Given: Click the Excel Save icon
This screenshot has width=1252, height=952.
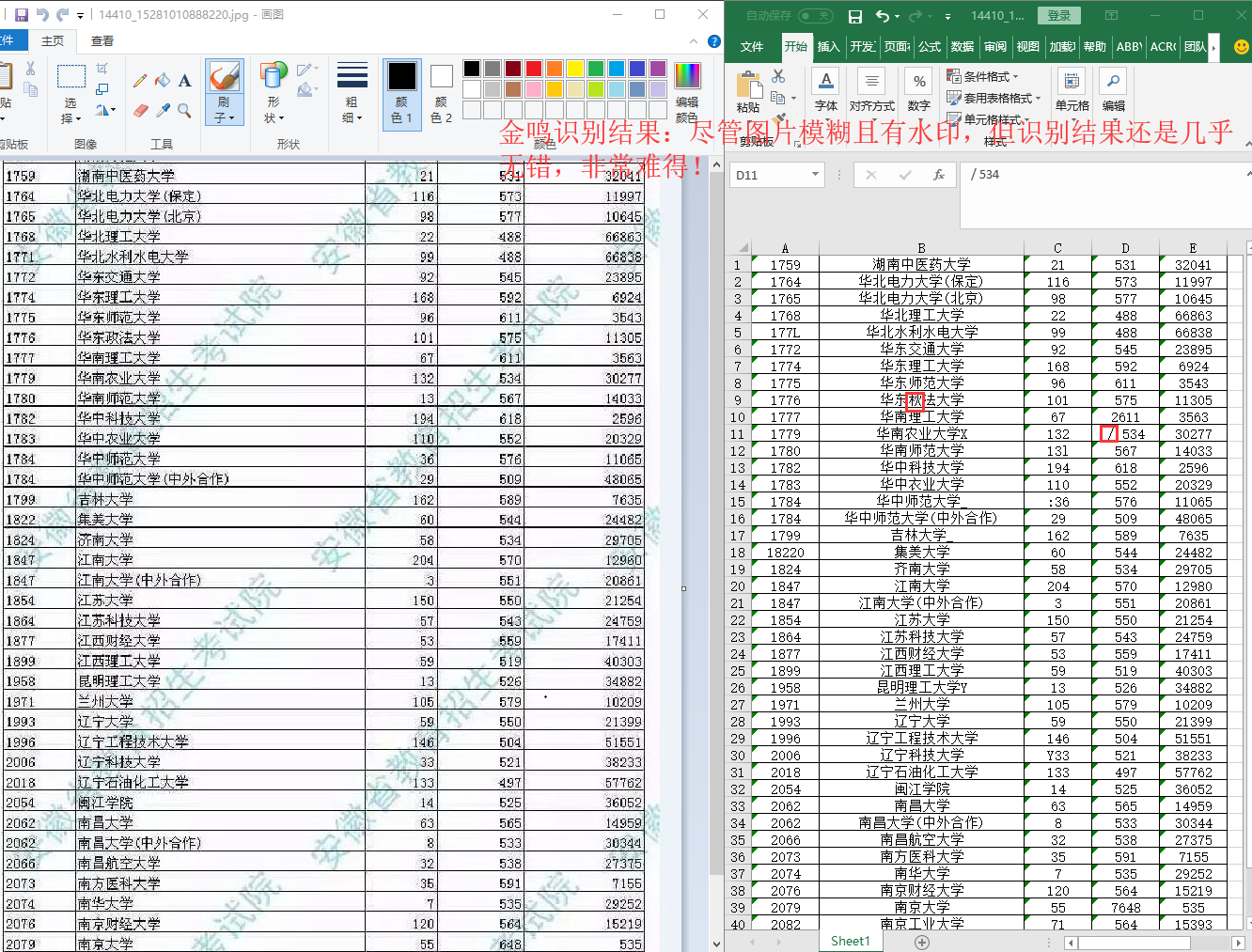Looking at the screenshot, I should coord(854,16).
